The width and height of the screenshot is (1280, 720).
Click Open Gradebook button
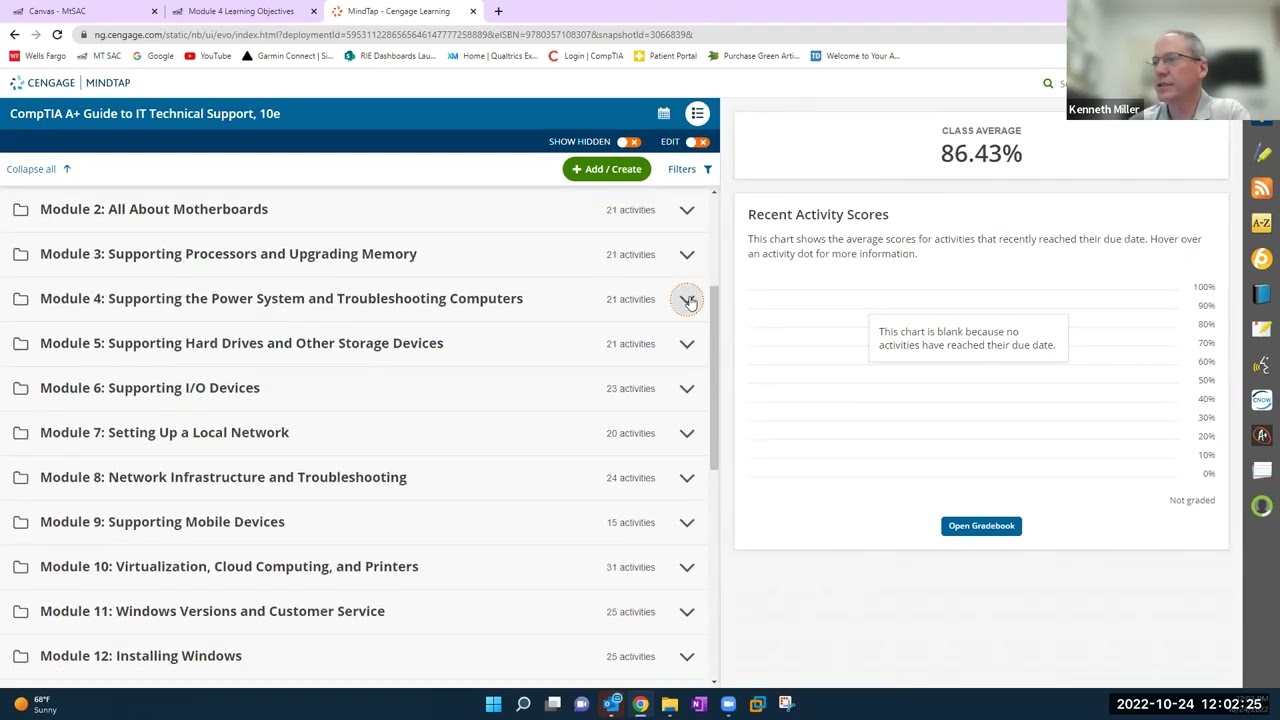coord(981,526)
